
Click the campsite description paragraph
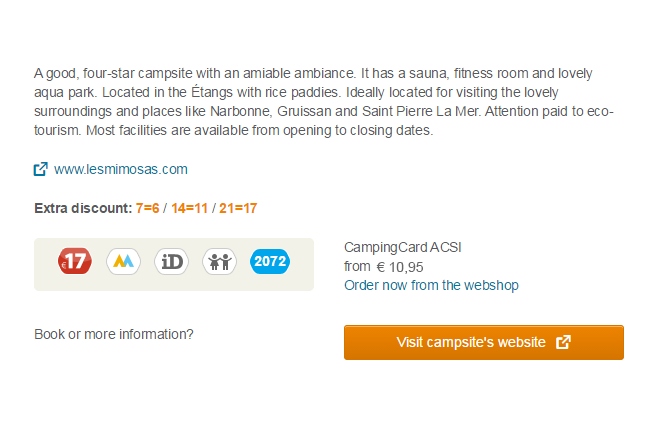324,102
